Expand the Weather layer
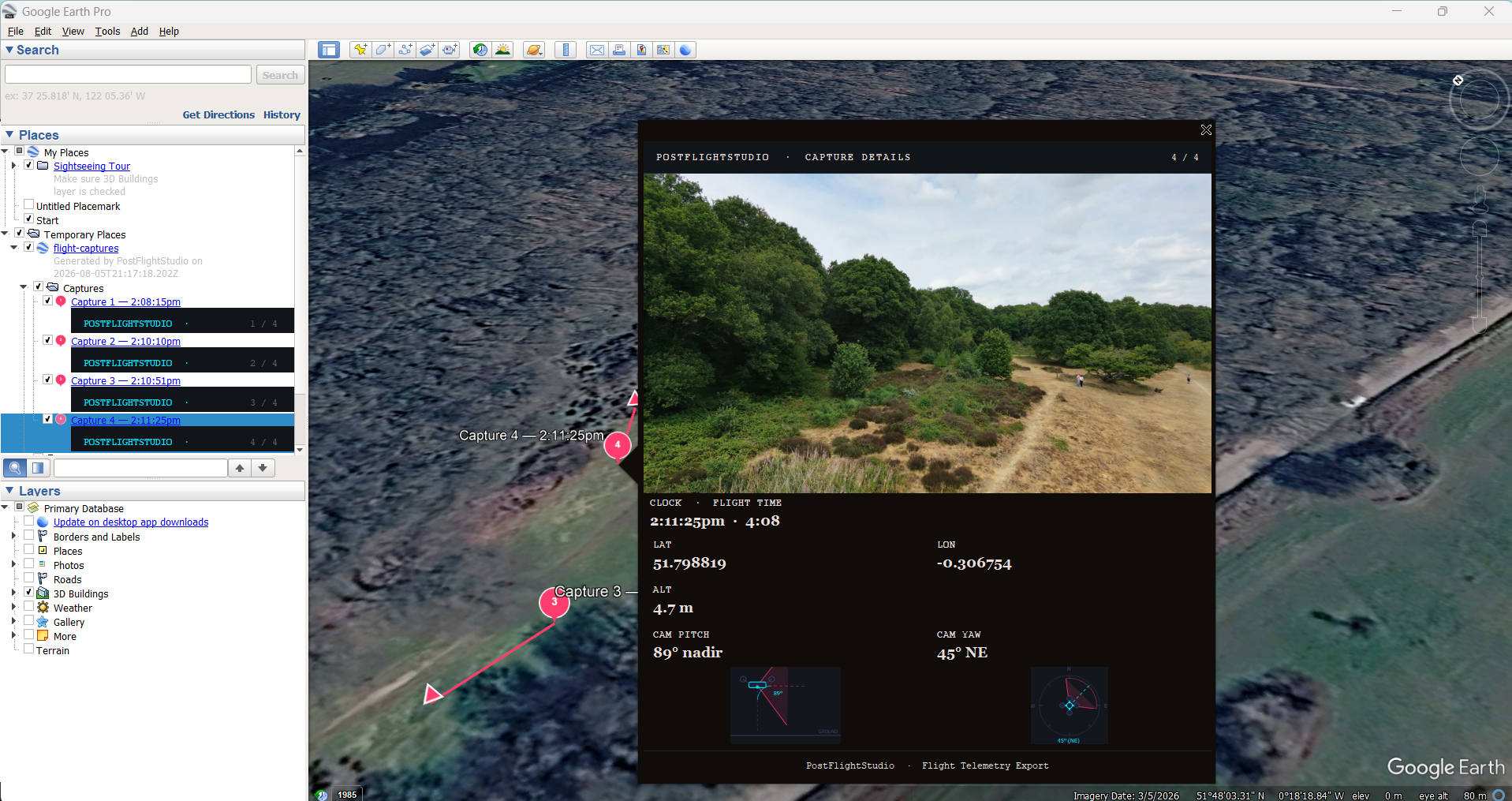1512x801 pixels. tap(13, 607)
